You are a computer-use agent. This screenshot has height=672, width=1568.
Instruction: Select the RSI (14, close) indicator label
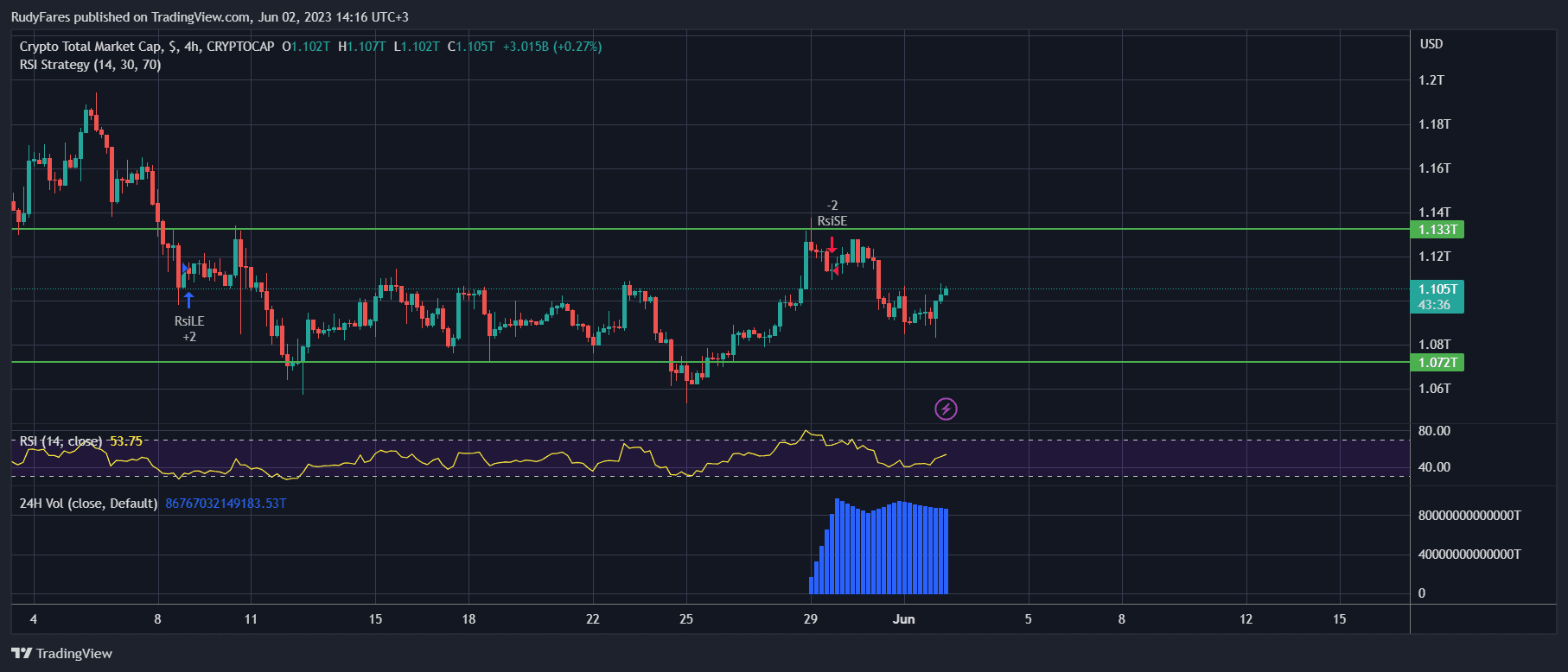click(x=61, y=441)
